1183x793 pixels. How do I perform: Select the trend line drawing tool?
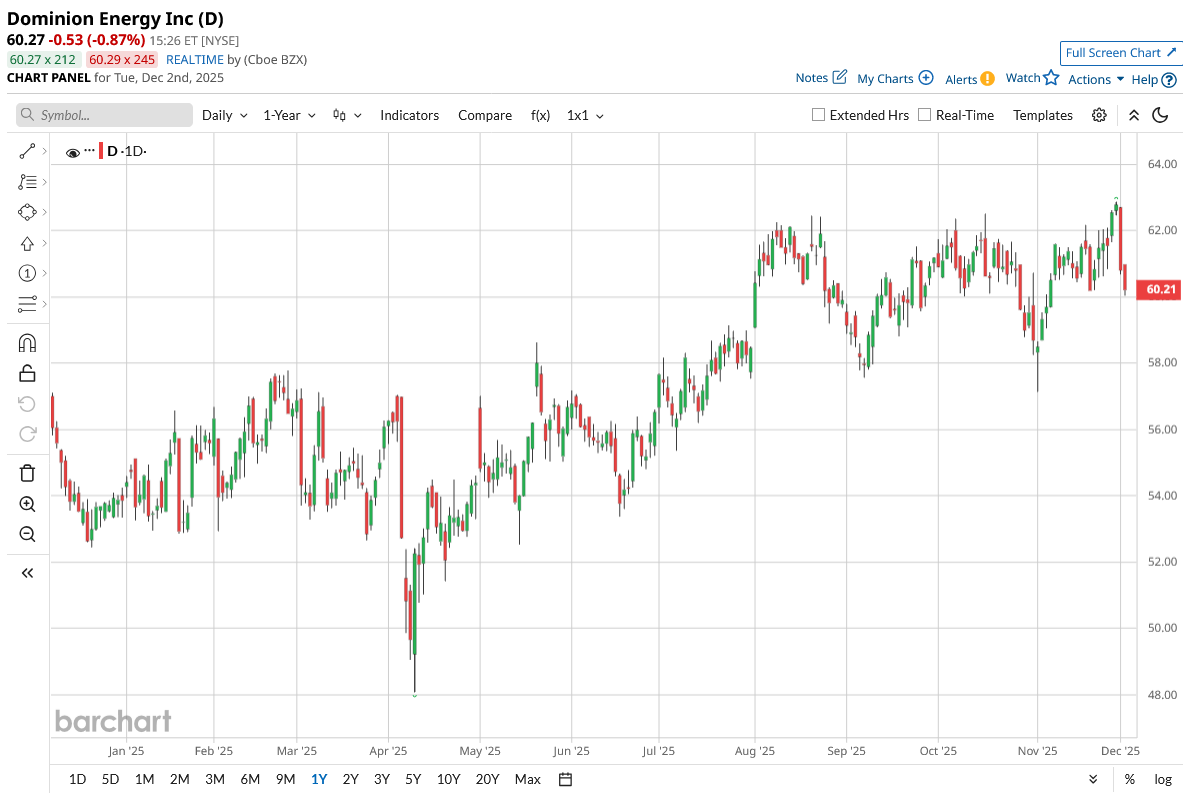tap(27, 152)
